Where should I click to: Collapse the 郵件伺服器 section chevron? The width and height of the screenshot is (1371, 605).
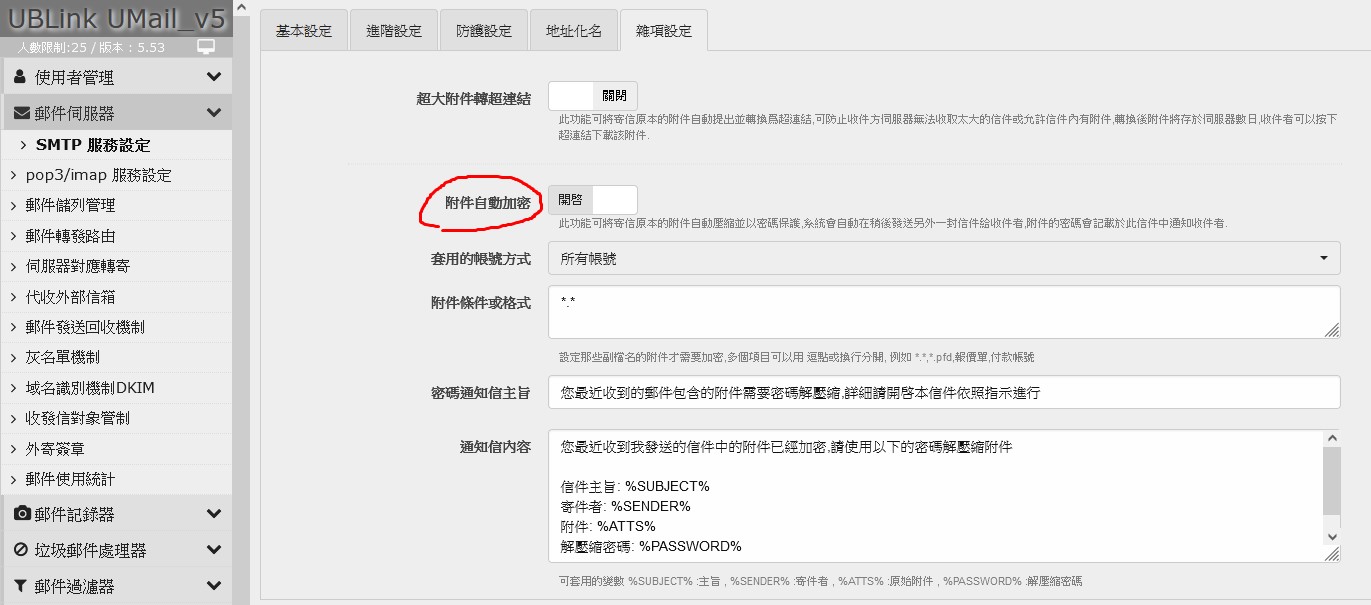[213, 113]
